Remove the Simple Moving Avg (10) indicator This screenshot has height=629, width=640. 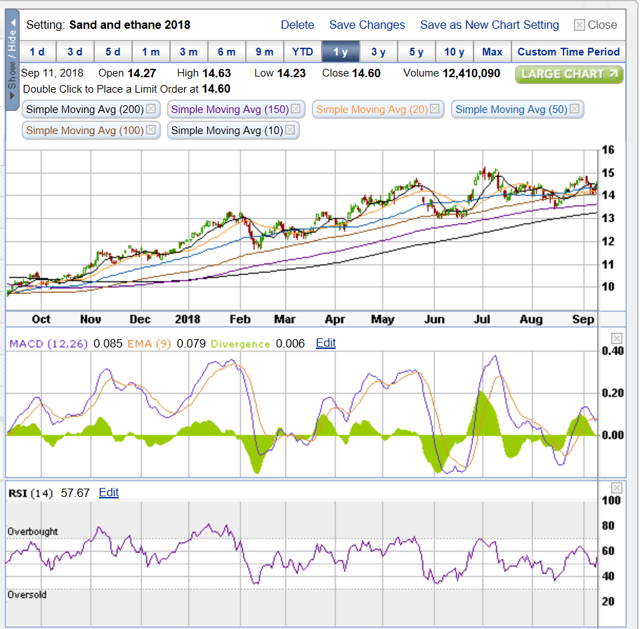290,130
